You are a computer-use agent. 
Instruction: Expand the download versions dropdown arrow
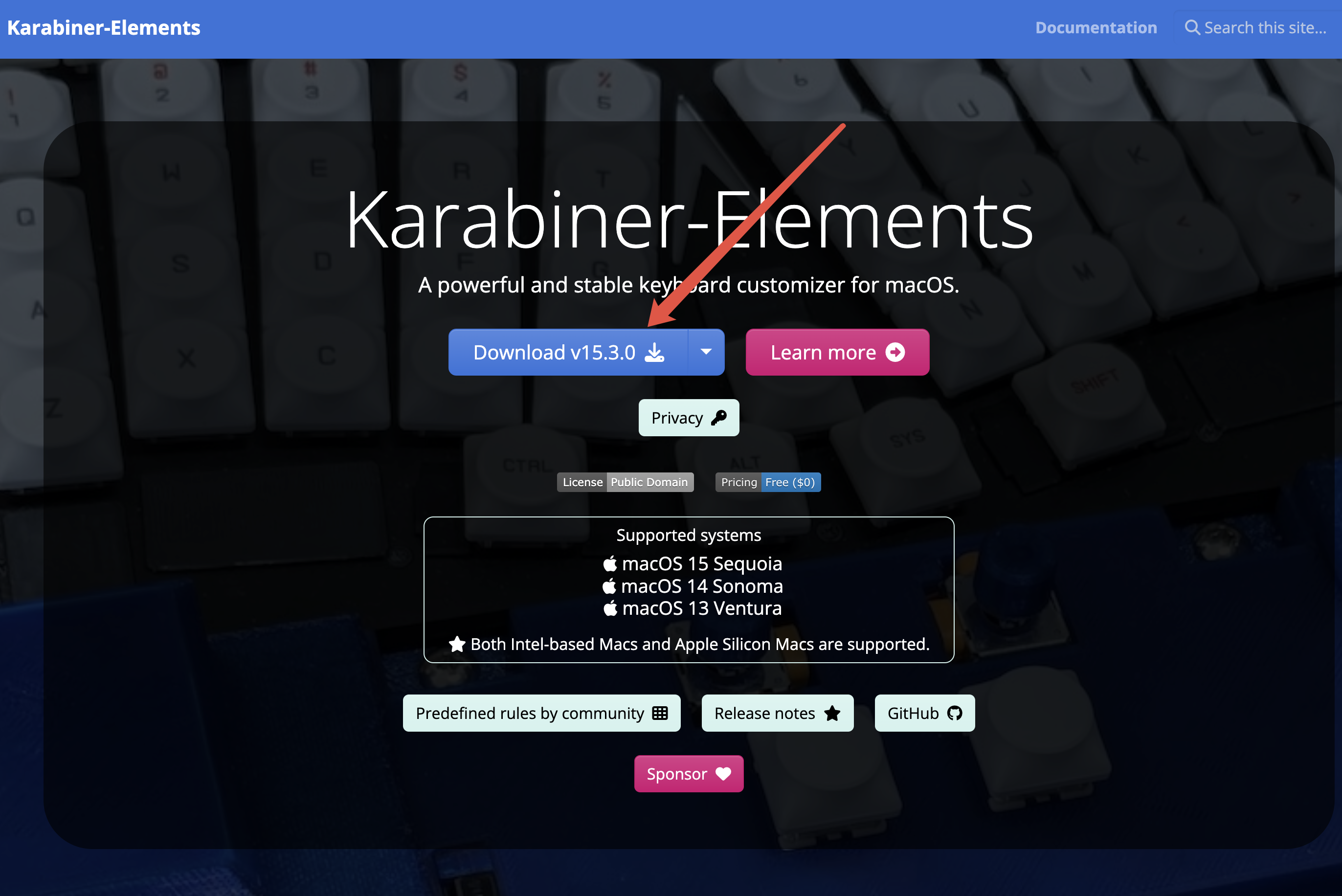707,352
